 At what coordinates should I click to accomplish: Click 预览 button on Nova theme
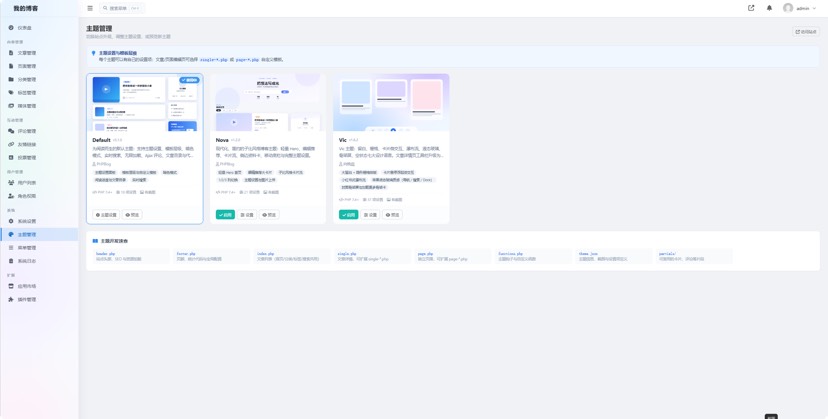pos(269,215)
